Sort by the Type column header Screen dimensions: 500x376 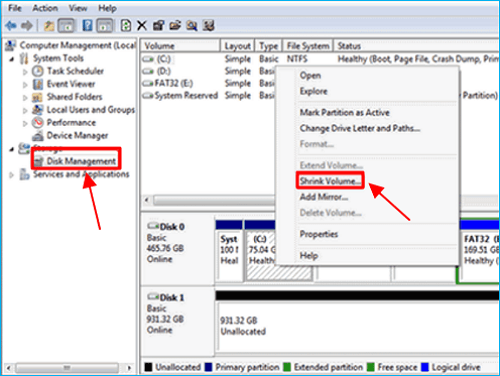point(269,46)
